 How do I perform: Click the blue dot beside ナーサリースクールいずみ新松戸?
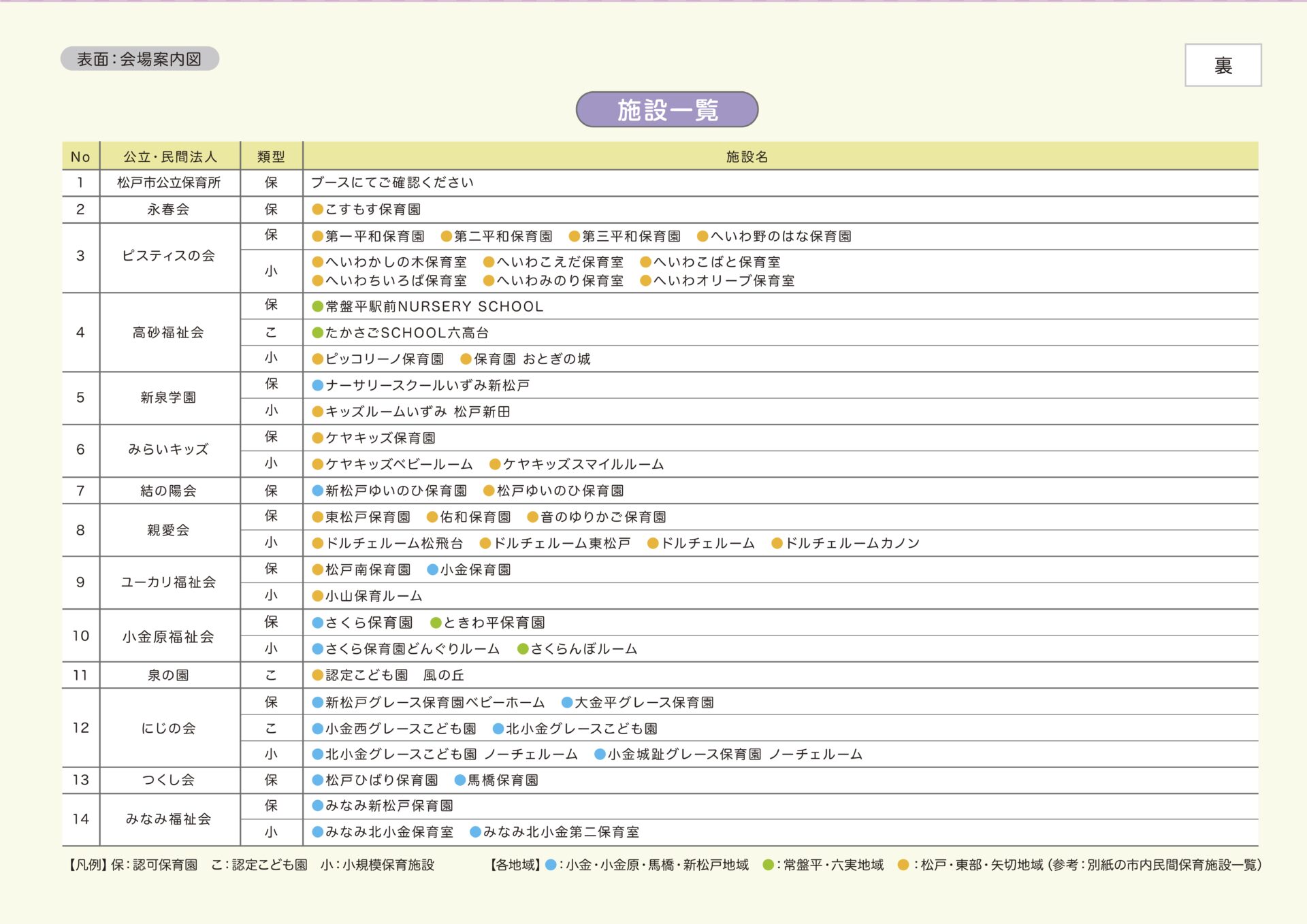(317, 385)
